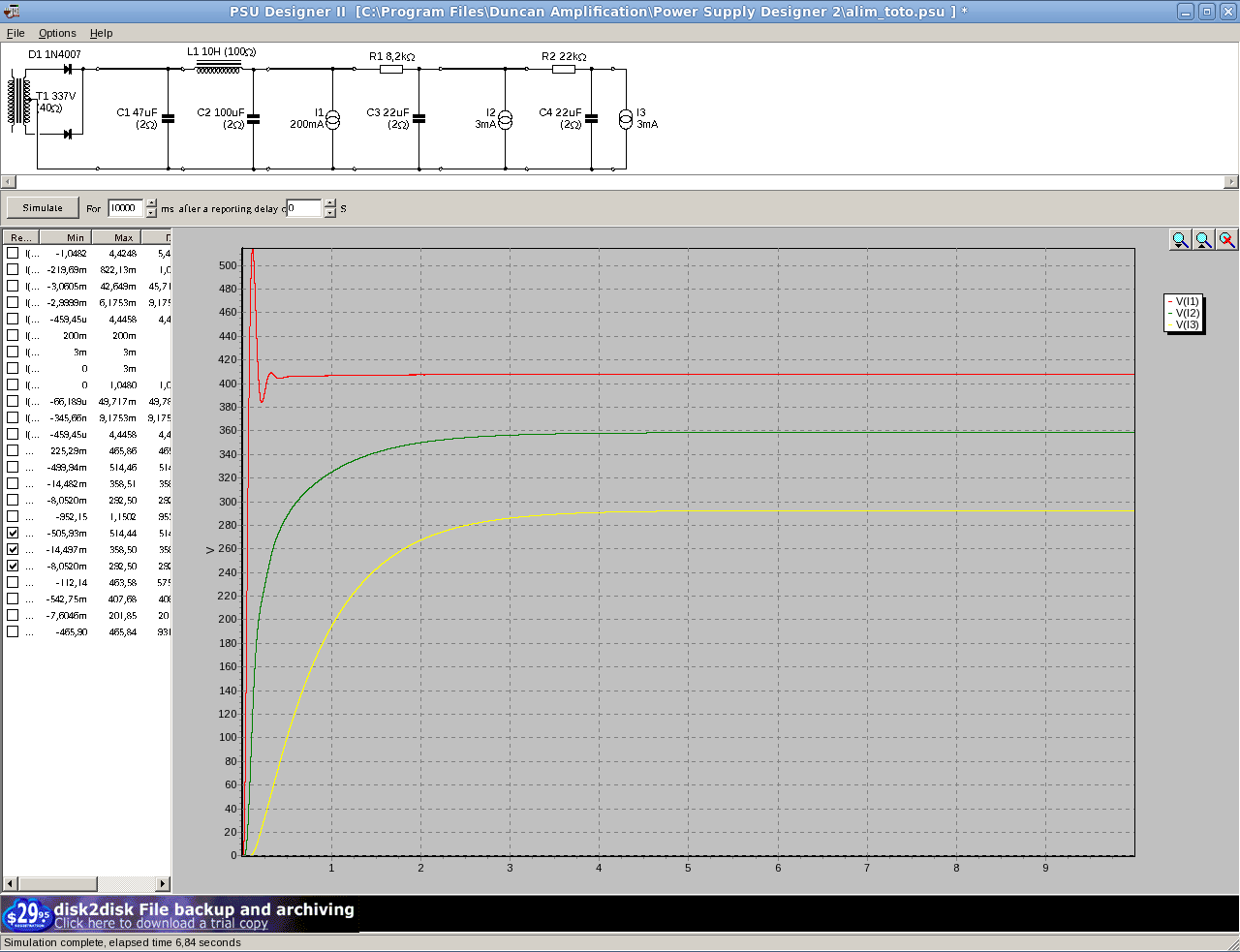Click the Min value -952,15 in results
This screenshot has height=952, width=1240.
(x=71, y=516)
